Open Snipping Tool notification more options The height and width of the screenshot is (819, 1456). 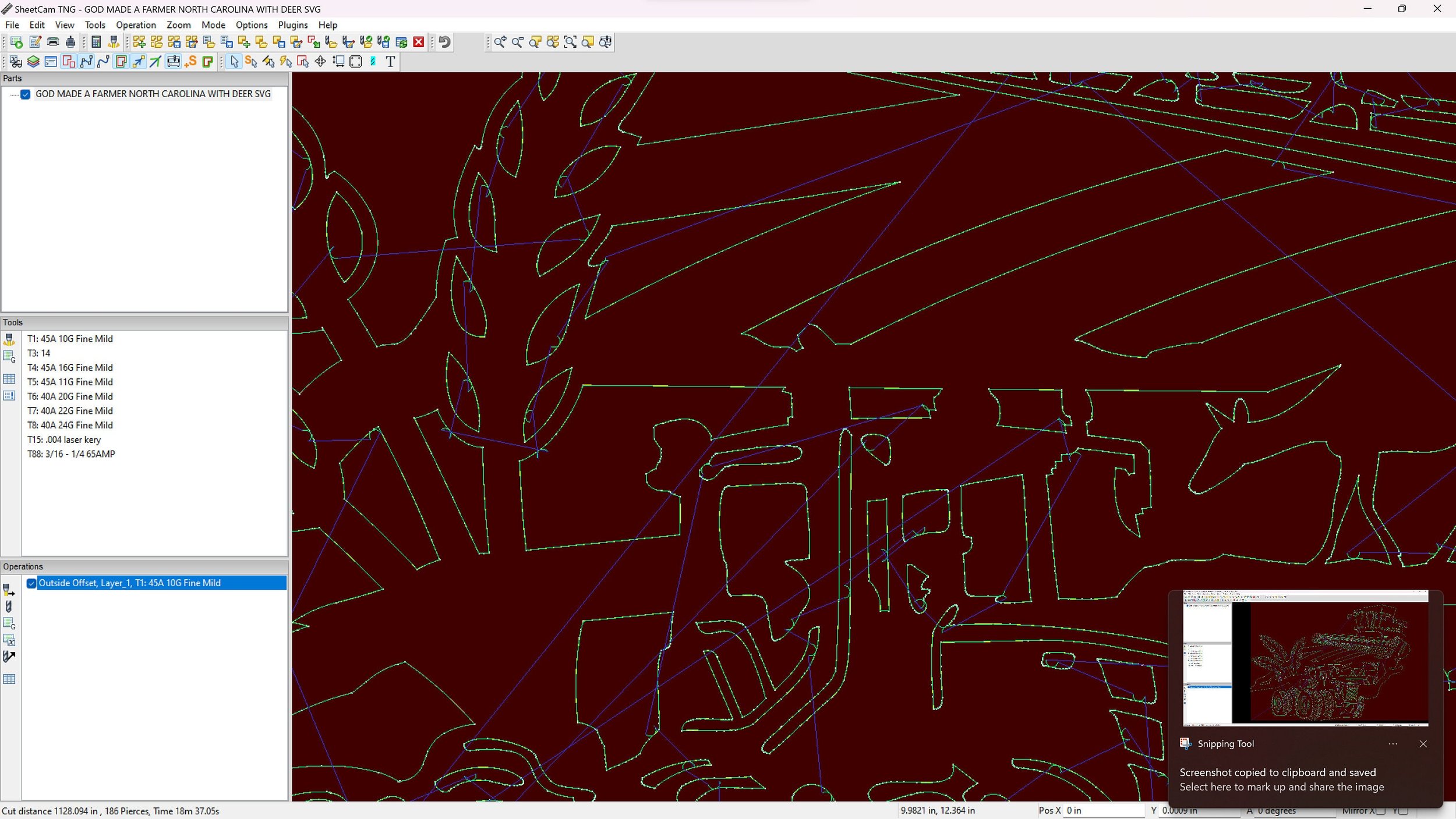click(1393, 744)
